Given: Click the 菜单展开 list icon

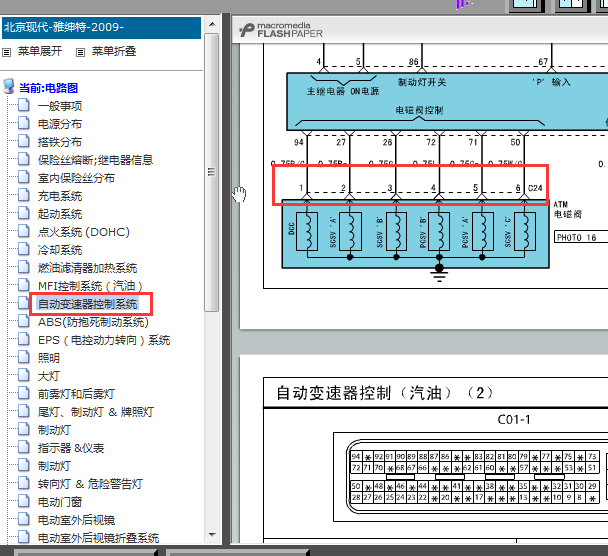Looking at the screenshot, I should point(7,52).
